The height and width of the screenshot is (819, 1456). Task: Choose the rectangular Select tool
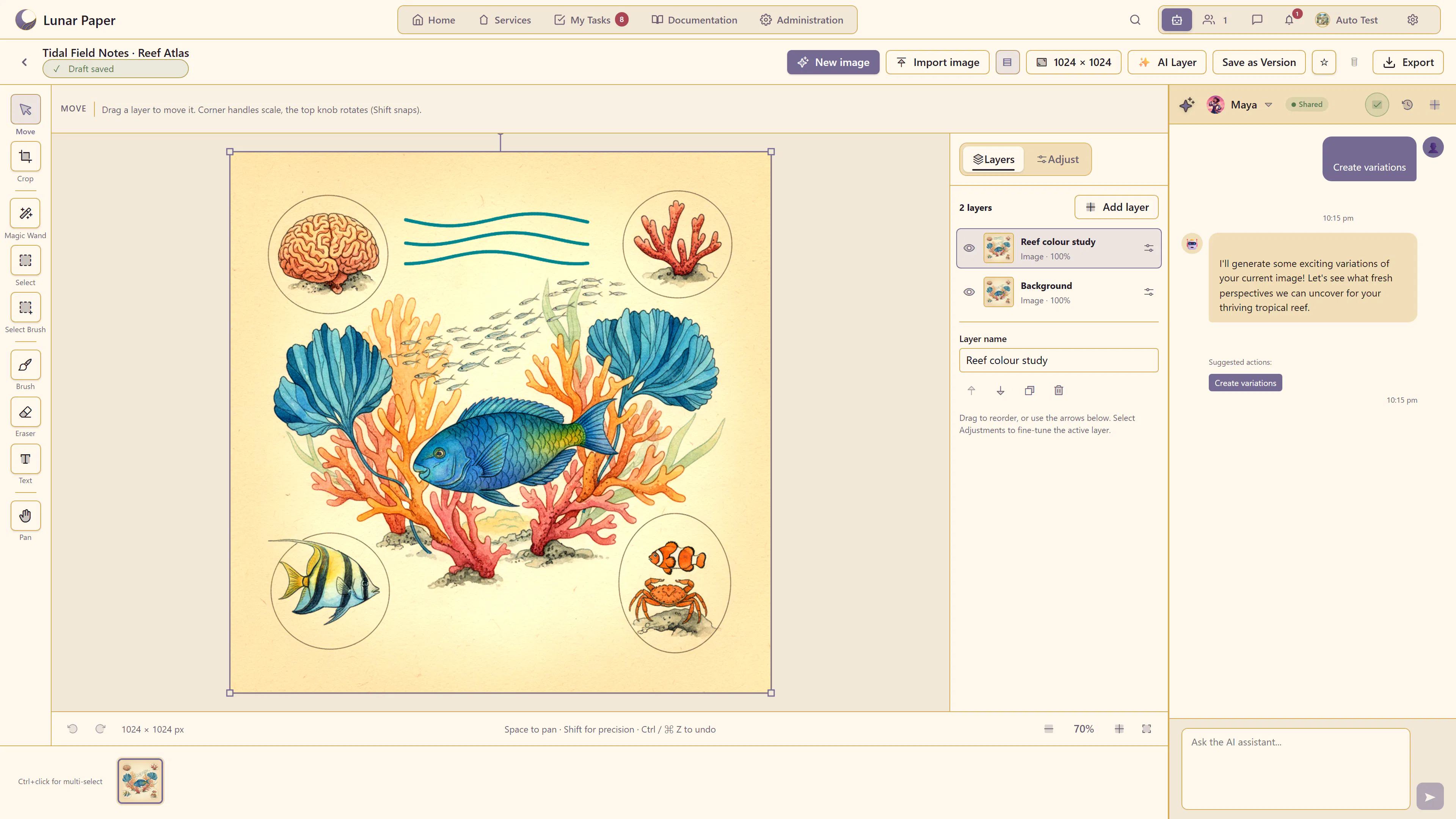point(25,260)
